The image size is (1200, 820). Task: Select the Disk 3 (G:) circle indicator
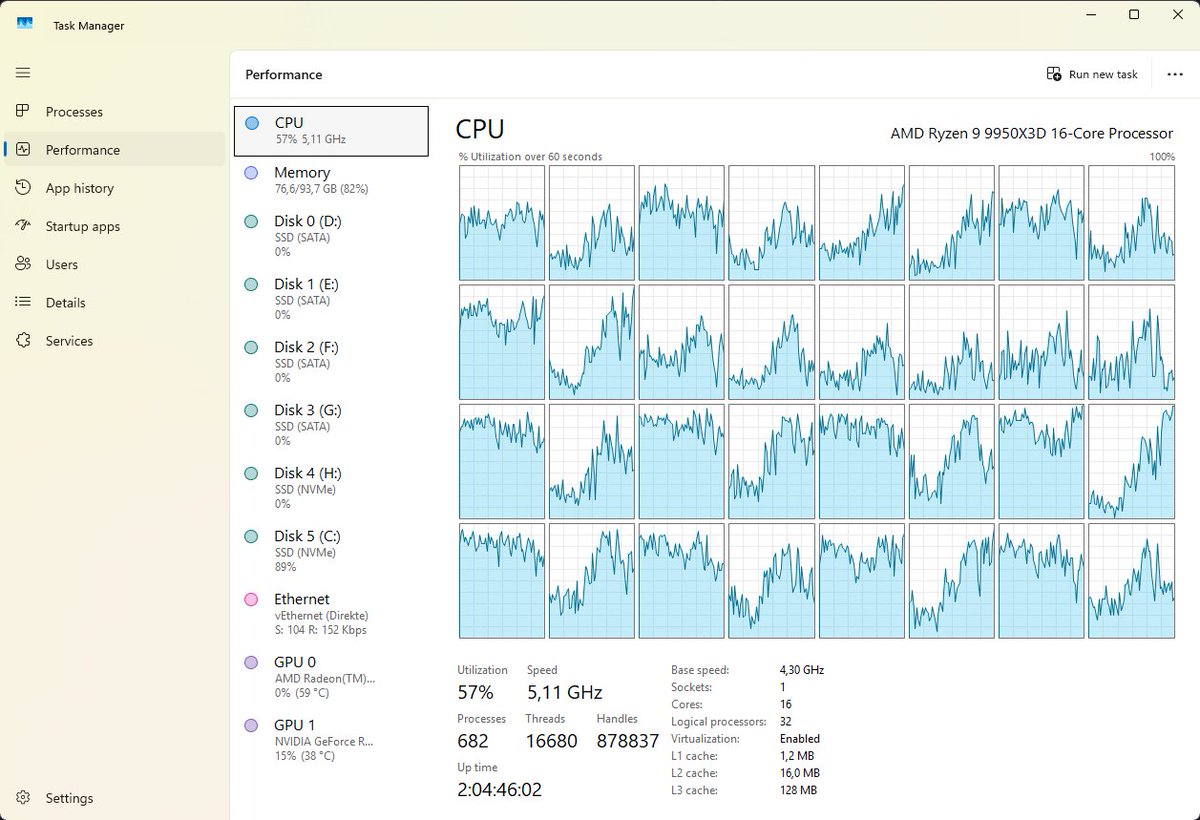click(252, 411)
